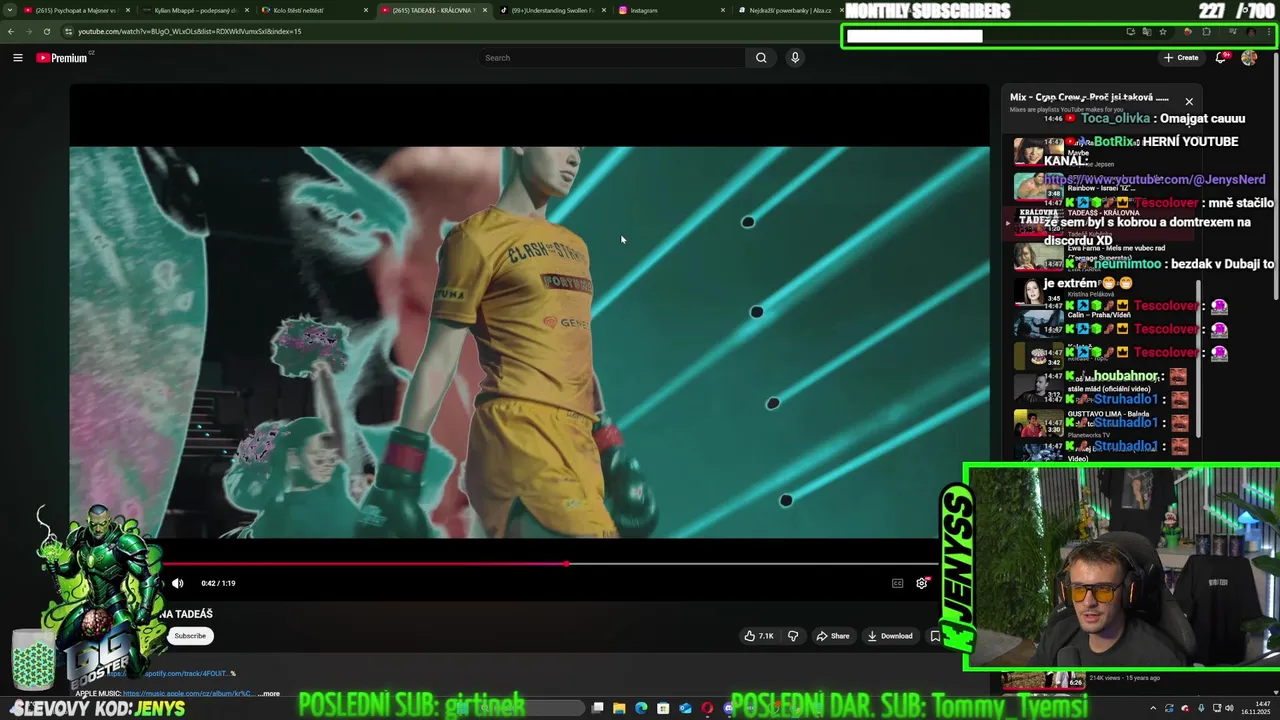Open the account avatar menu

click(1249, 58)
